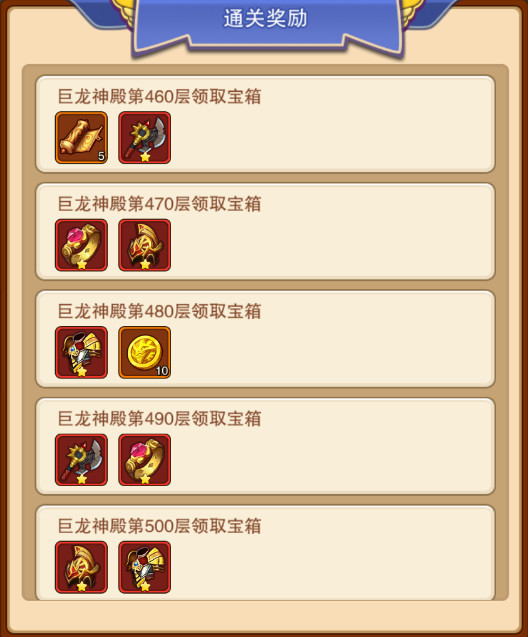This screenshot has height=637, width=528.
Task: Select the ruby ring in floor 490 rewards
Action: click(x=145, y=459)
